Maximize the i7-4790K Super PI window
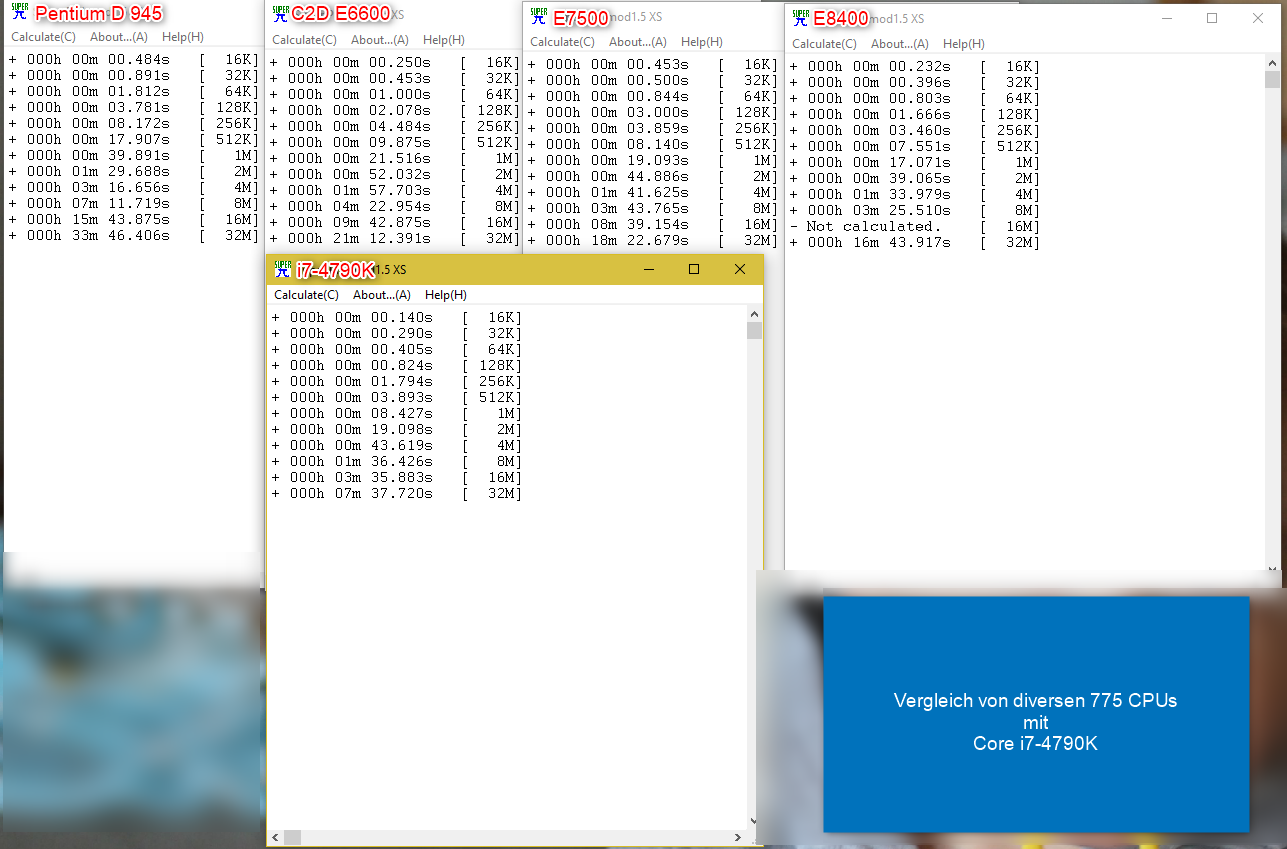 694,269
